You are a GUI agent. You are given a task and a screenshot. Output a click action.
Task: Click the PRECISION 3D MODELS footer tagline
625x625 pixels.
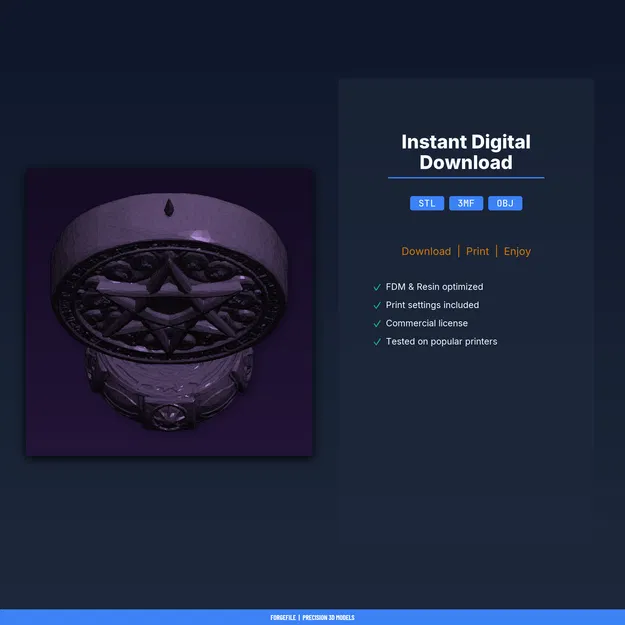[328, 617]
